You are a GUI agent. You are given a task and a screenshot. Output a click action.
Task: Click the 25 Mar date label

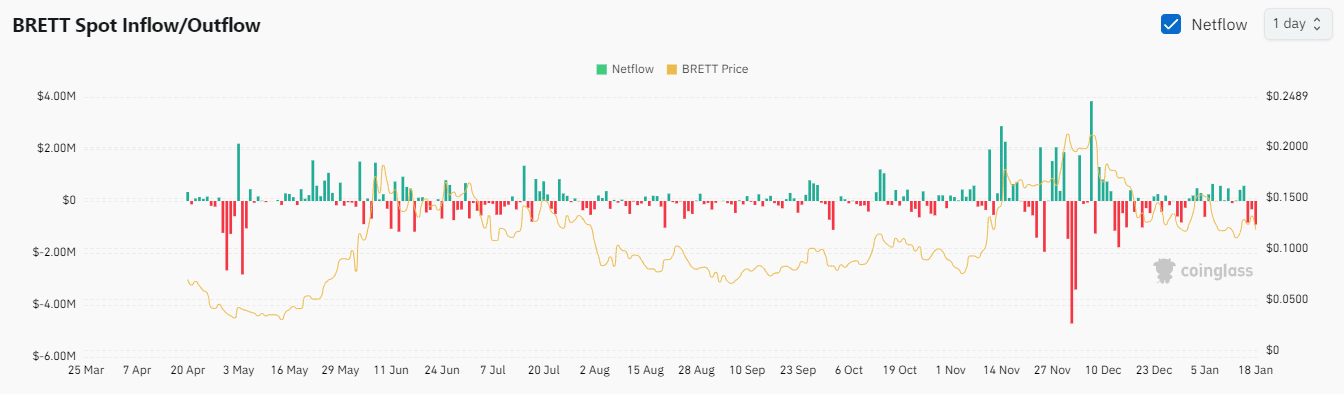click(x=86, y=370)
